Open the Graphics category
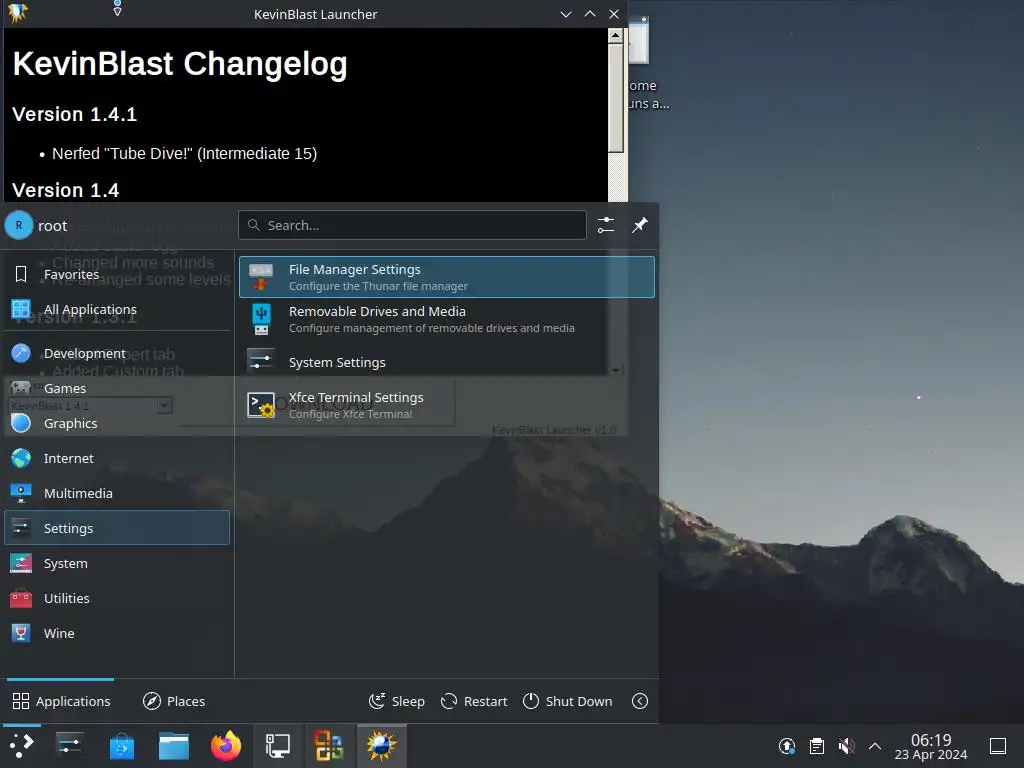This screenshot has height=768, width=1024. tap(117, 423)
